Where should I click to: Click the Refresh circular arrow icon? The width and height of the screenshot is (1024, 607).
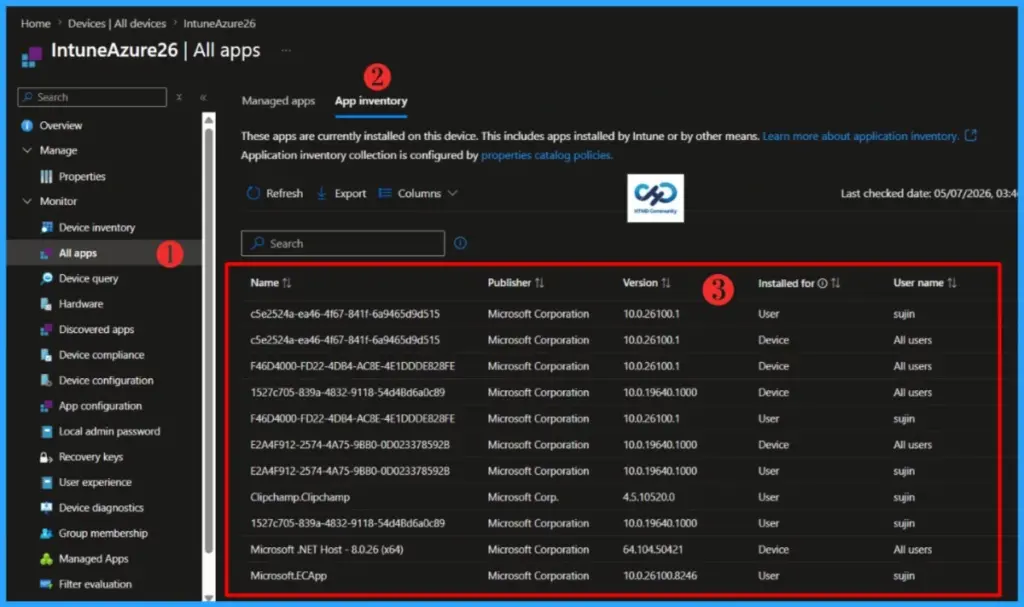pyautogui.click(x=253, y=193)
